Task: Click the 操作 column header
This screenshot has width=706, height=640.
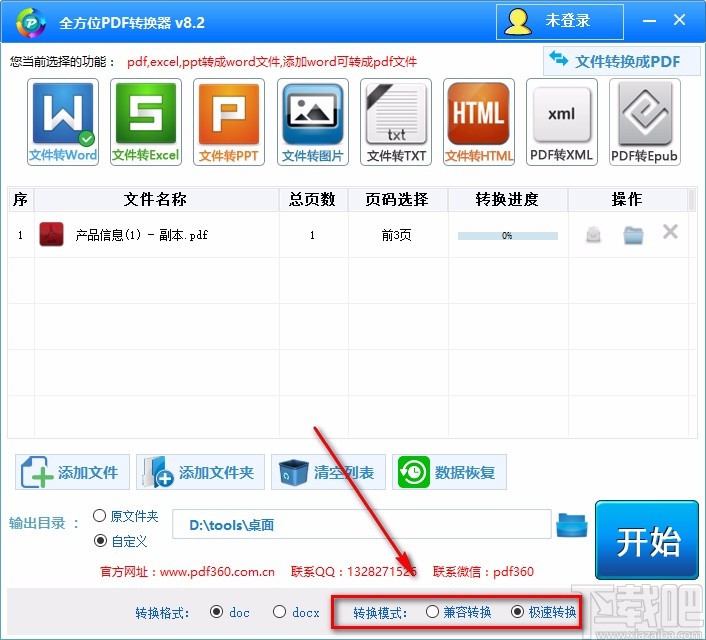Action: tap(628, 199)
